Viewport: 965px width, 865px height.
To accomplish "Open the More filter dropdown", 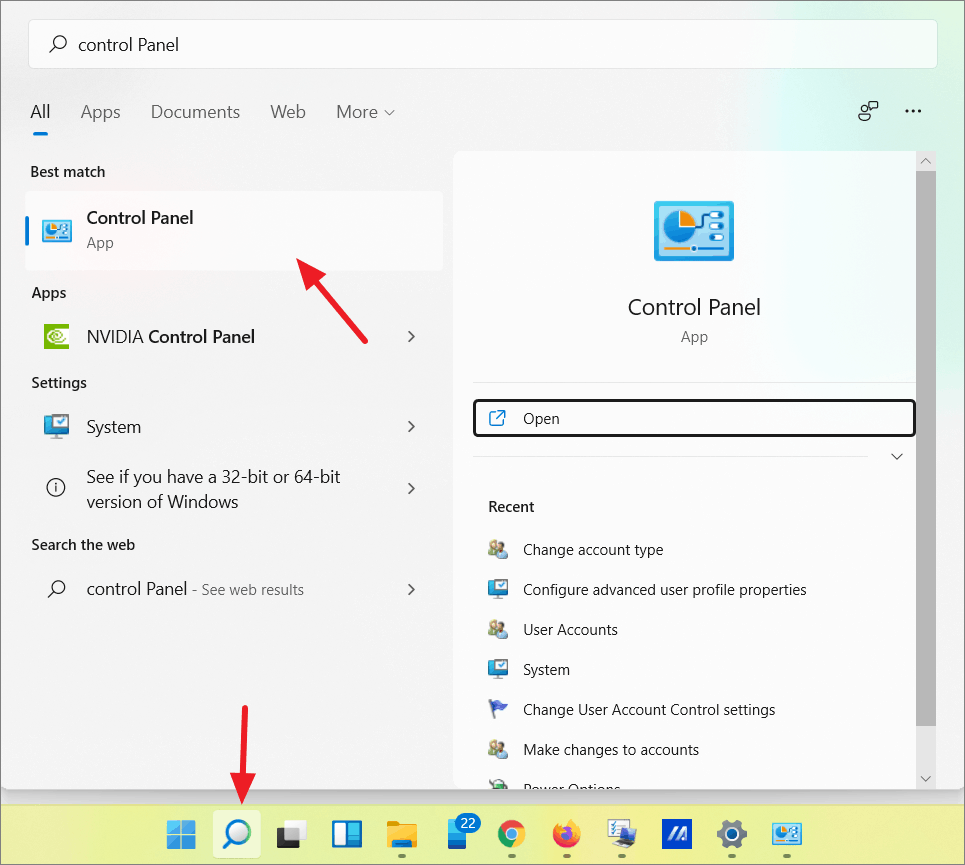I will (365, 112).
